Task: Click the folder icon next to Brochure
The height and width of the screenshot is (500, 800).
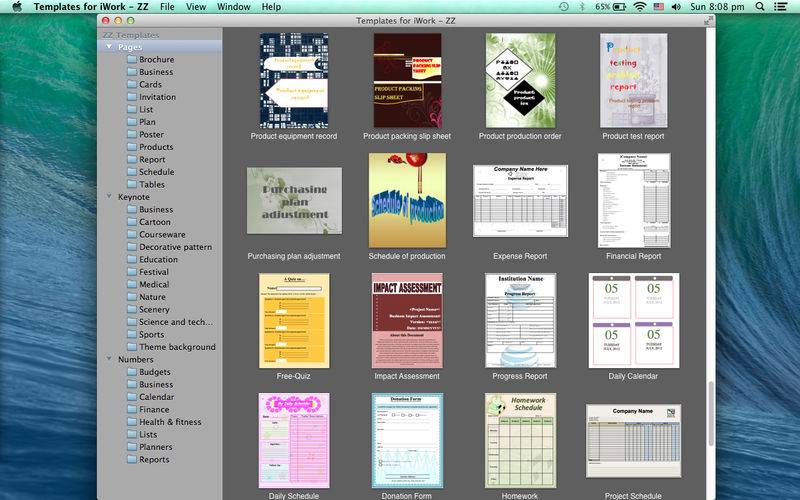Action: pyautogui.click(x=132, y=59)
